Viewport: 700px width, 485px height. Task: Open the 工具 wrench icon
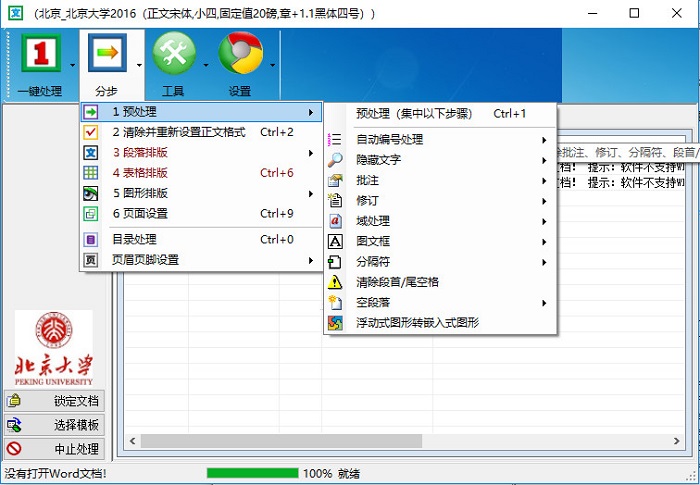click(174, 54)
